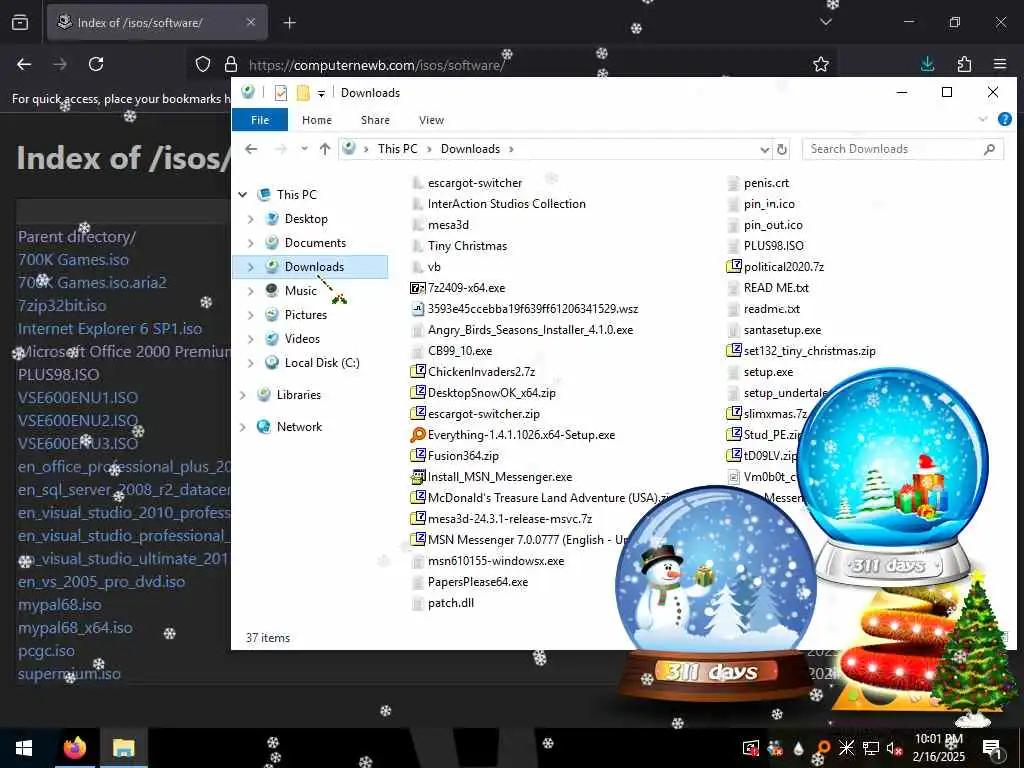Viewport: 1024px width, 768px height.
Task: Select the Tiny Christmas folder
Action: 467,246
